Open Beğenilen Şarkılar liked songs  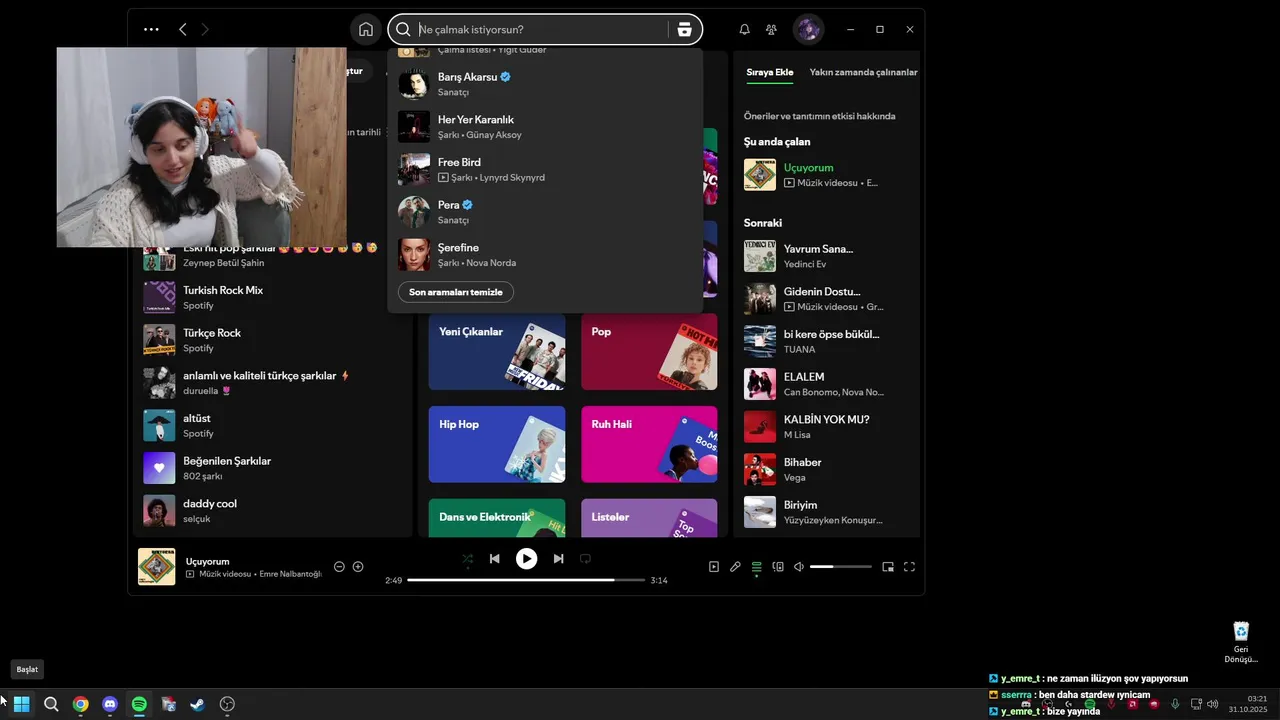(x=273, y=468)
